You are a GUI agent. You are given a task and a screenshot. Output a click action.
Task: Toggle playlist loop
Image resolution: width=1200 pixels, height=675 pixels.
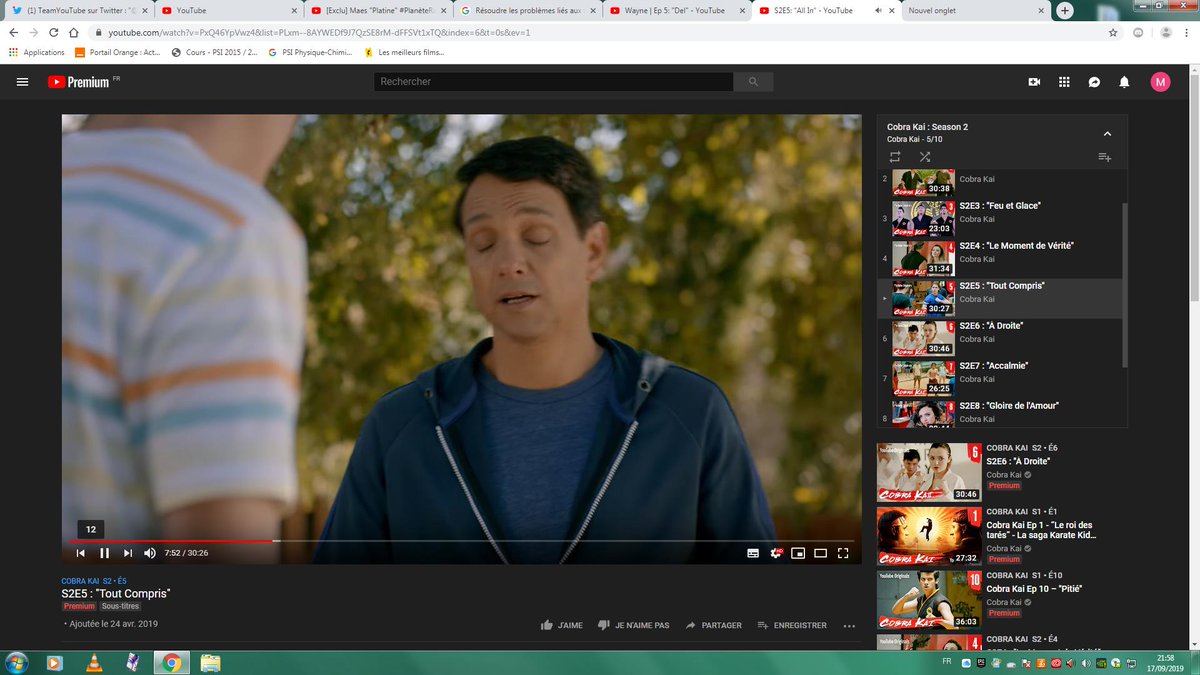pyautogui.click(x=895, y=157)
